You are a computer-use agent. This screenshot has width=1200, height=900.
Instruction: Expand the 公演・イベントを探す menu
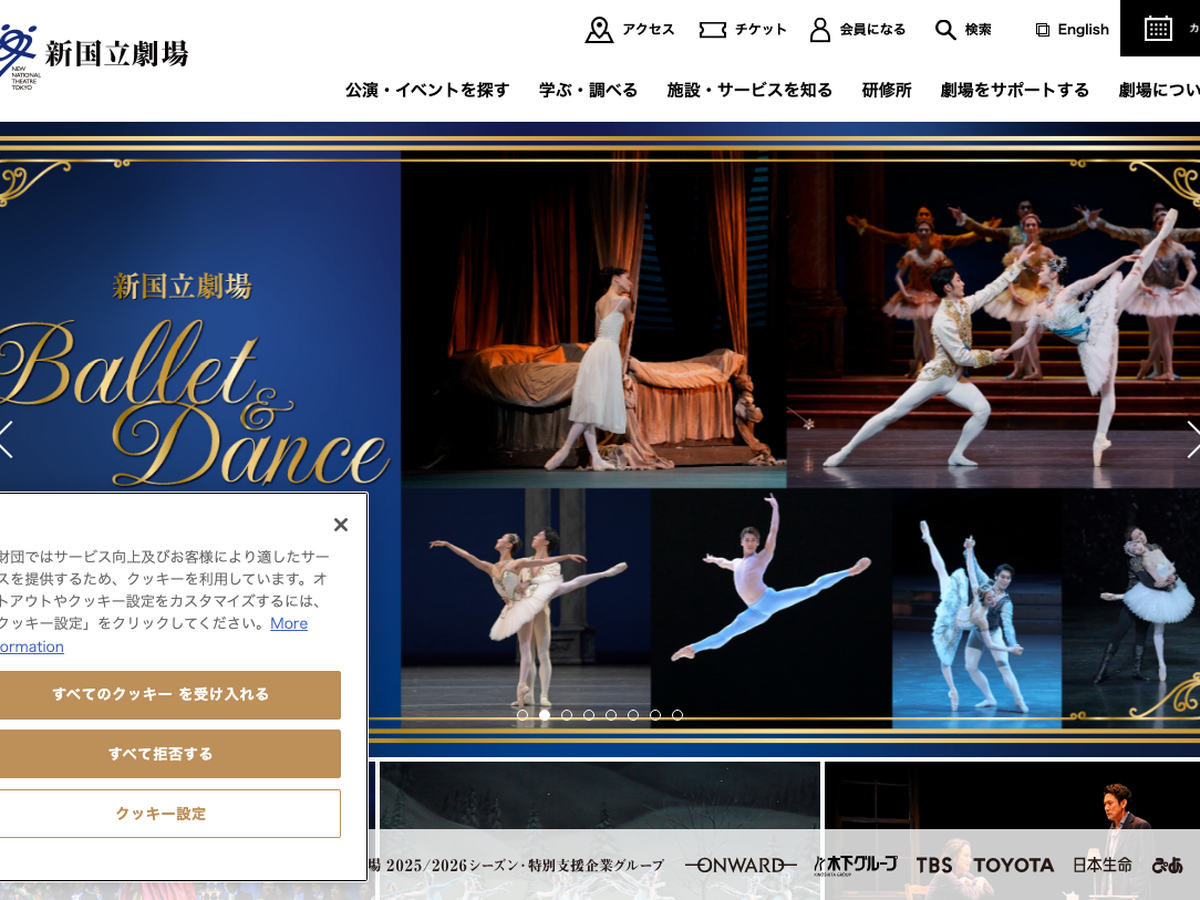(x=427, y=90)
